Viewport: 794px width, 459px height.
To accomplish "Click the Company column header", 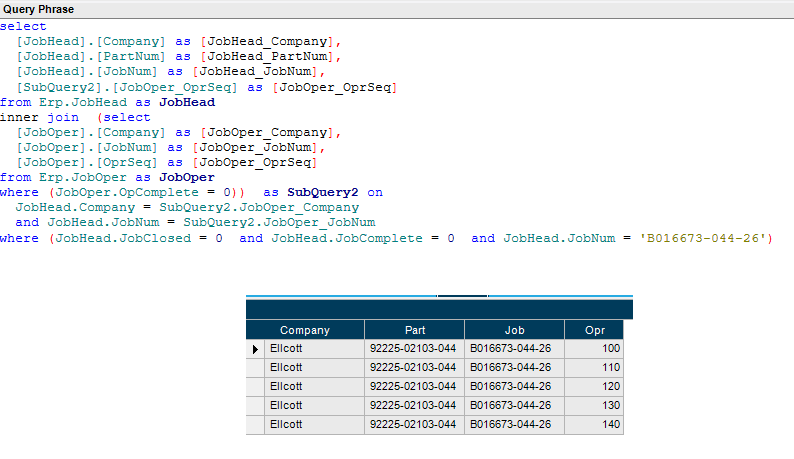I will point(305,330).
